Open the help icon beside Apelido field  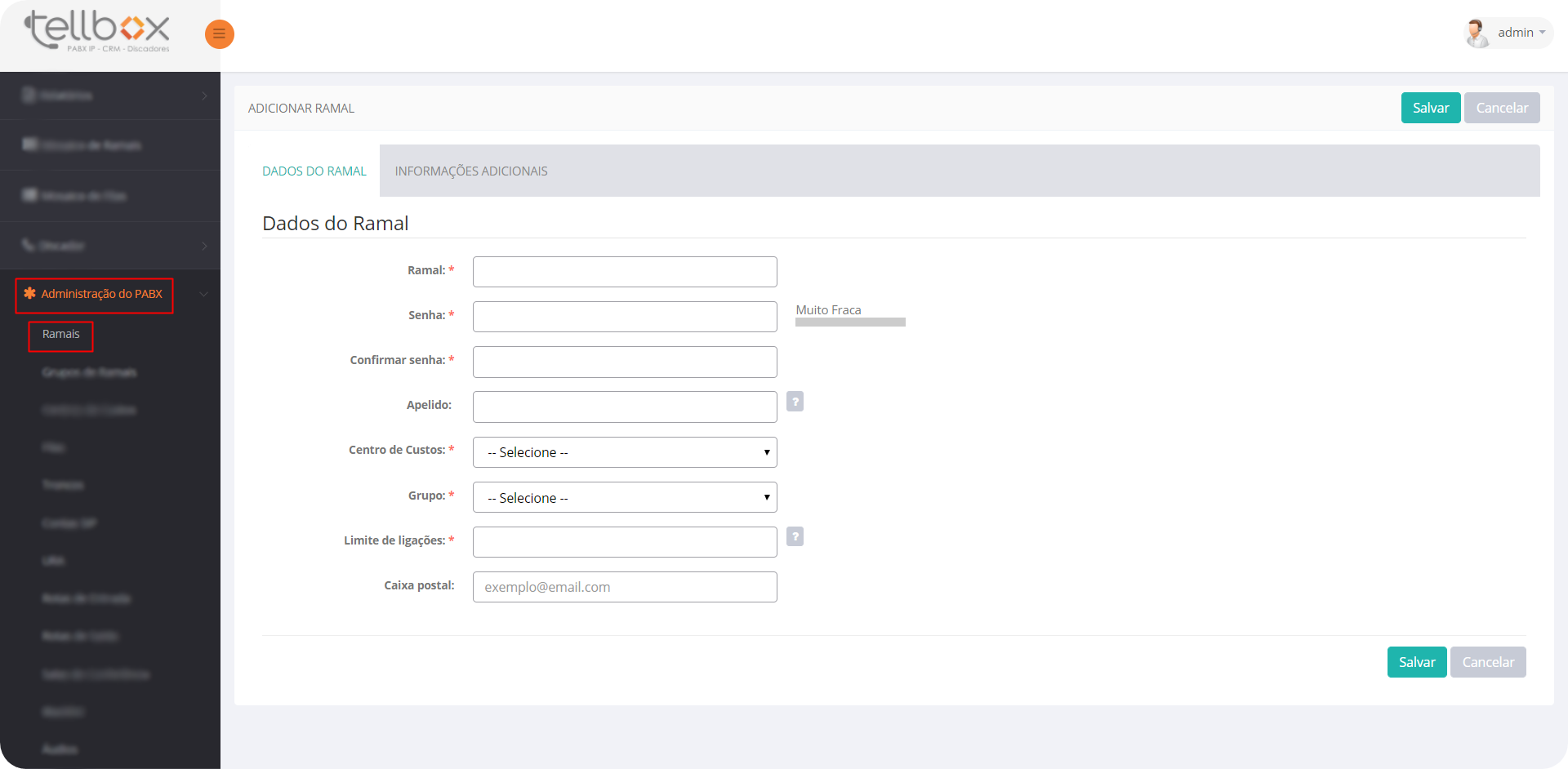(x=795, y=402)
